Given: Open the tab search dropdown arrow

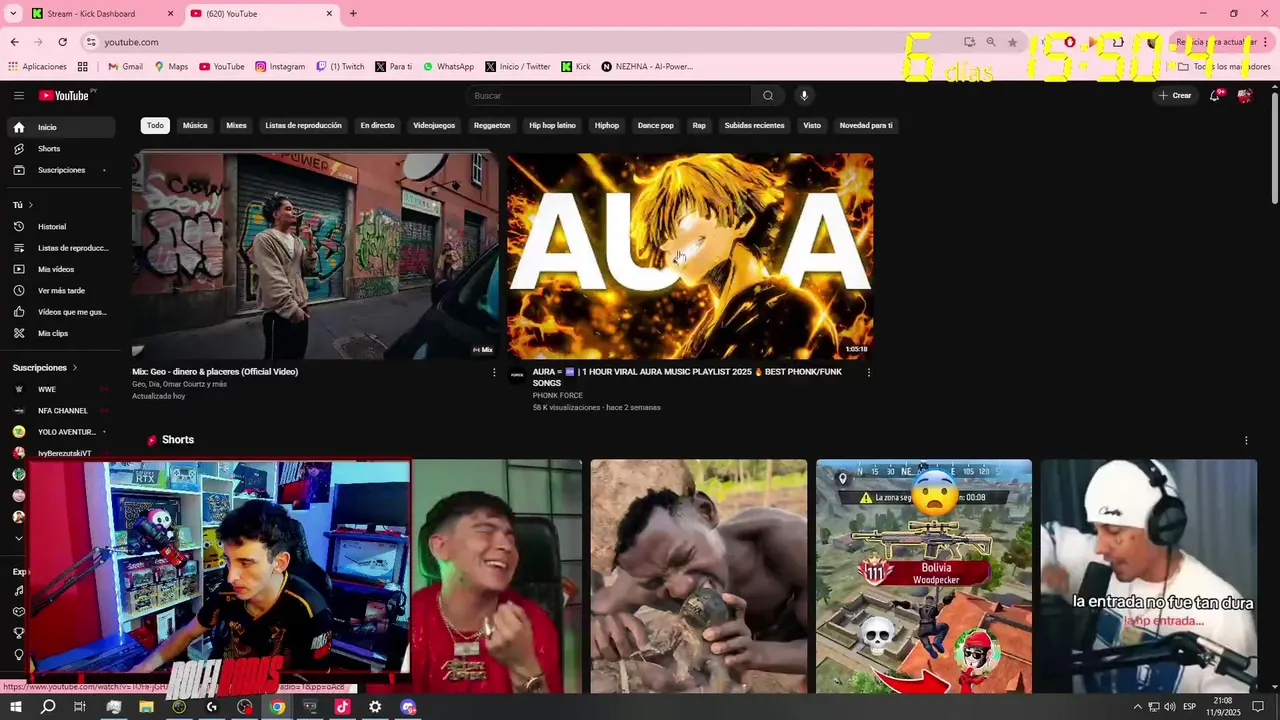Looking at the screenshot, I should [x=13, y=13].
